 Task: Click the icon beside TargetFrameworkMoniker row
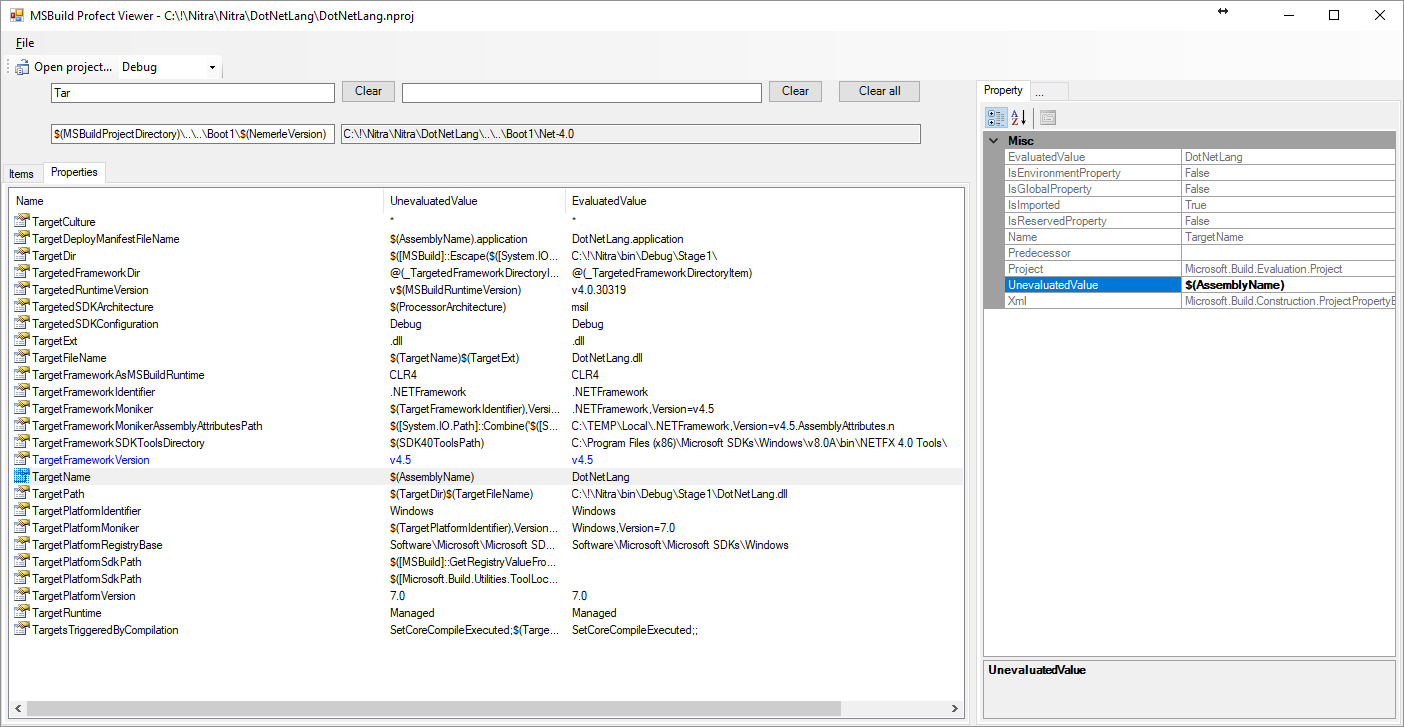pyautogui.click(x=22, y=409)
